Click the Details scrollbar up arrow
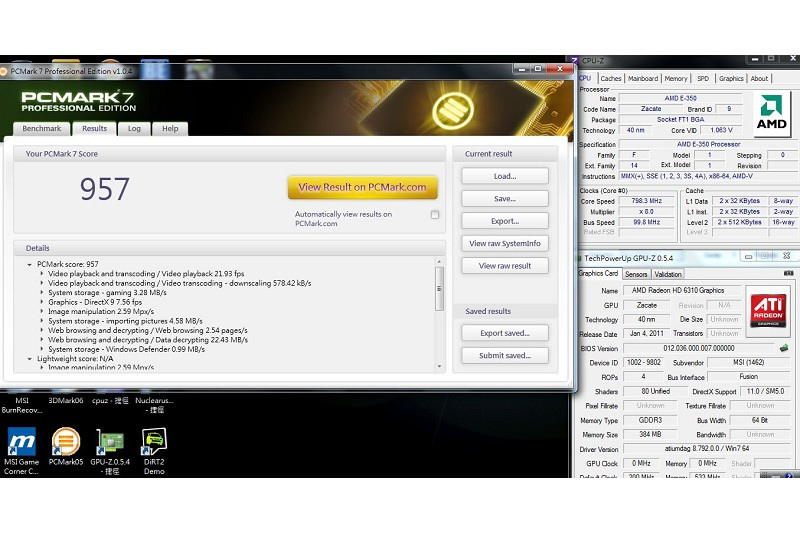This screenshot has width=800, height=533. pyautogui.click(x=439, y=262)
